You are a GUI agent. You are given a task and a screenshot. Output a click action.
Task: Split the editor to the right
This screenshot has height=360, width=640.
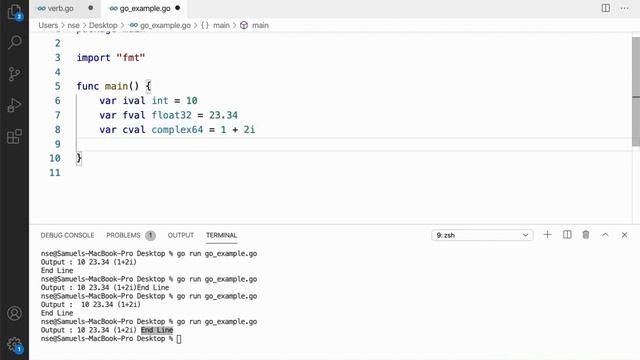point(606,8)
